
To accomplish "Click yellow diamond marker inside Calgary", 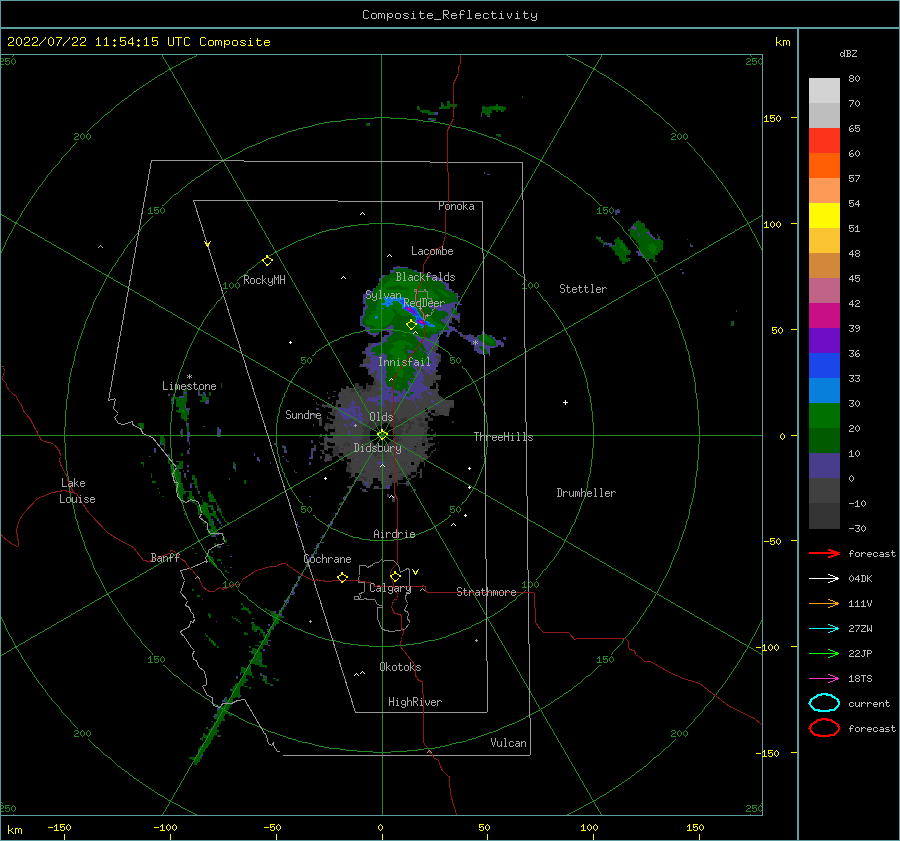I will [395, 576].
